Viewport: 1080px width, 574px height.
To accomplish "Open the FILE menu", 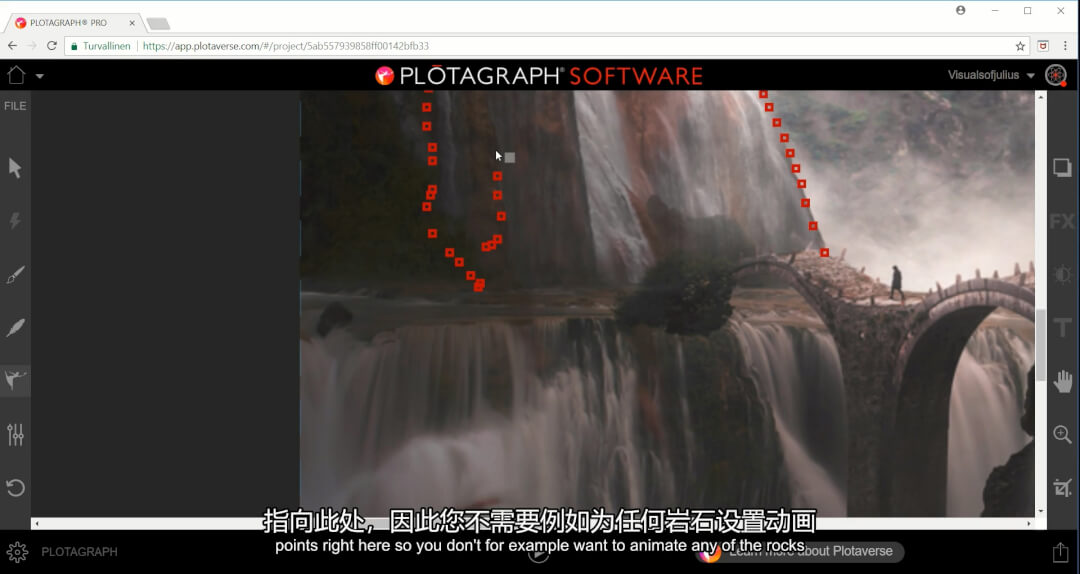I will (x=15, y=106).
